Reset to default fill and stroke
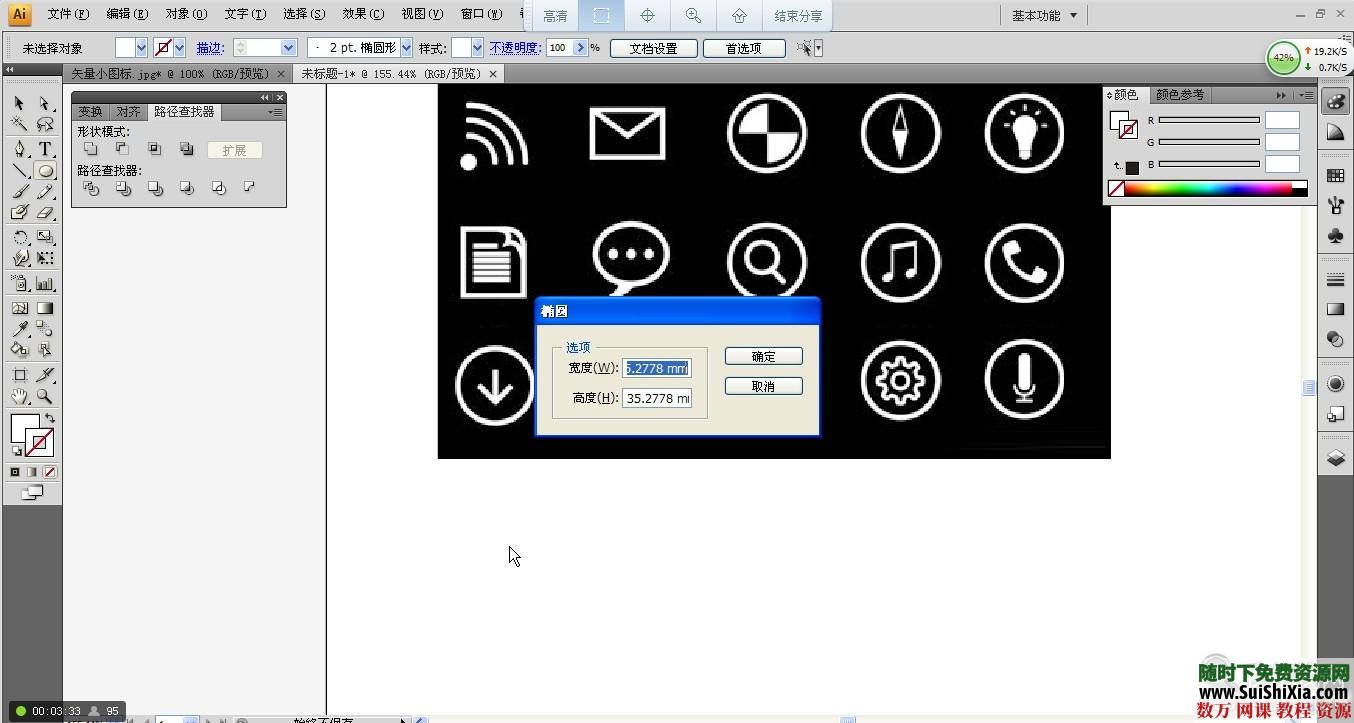 coord(16,452)
